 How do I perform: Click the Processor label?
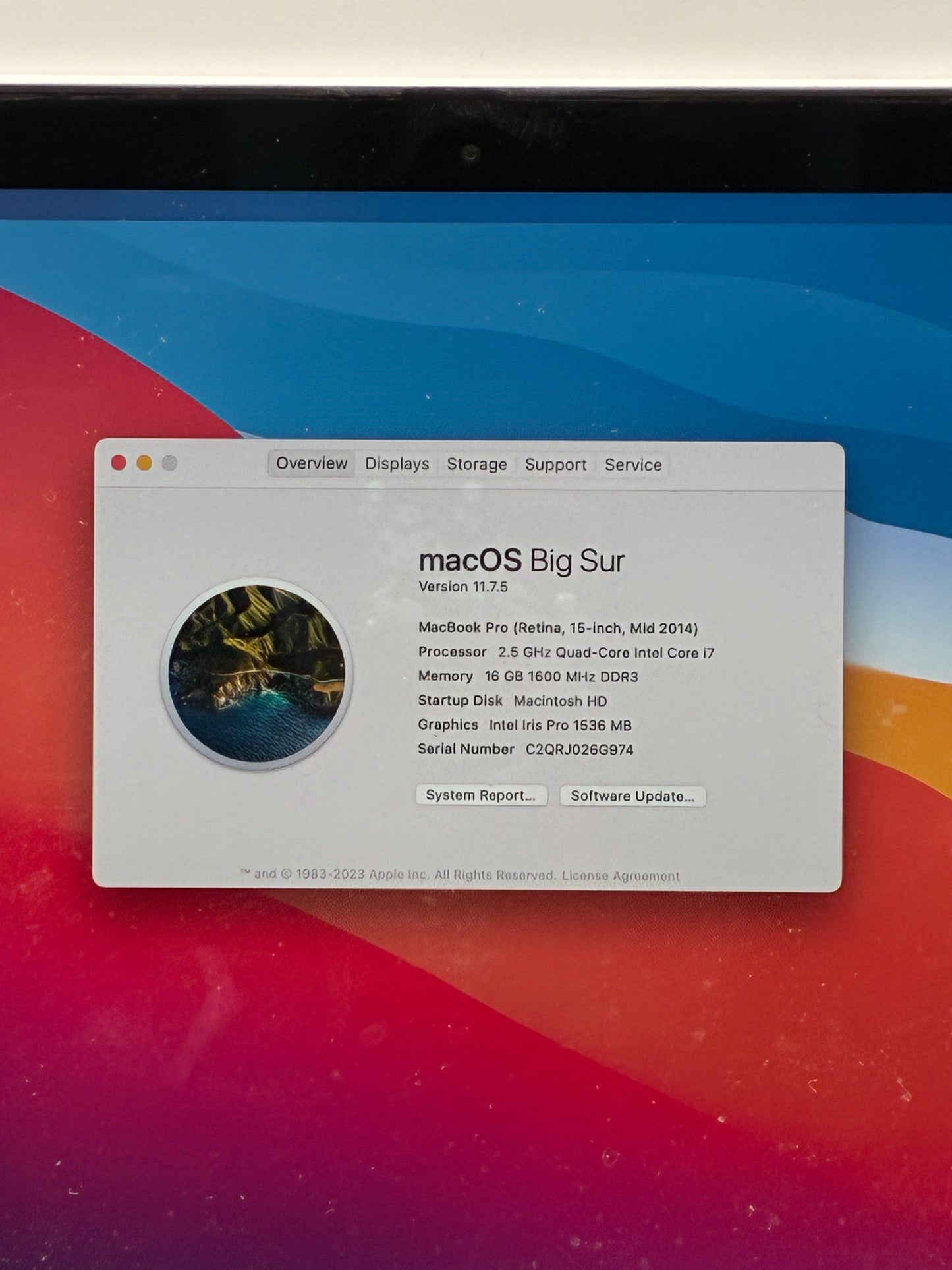[452, 652]
